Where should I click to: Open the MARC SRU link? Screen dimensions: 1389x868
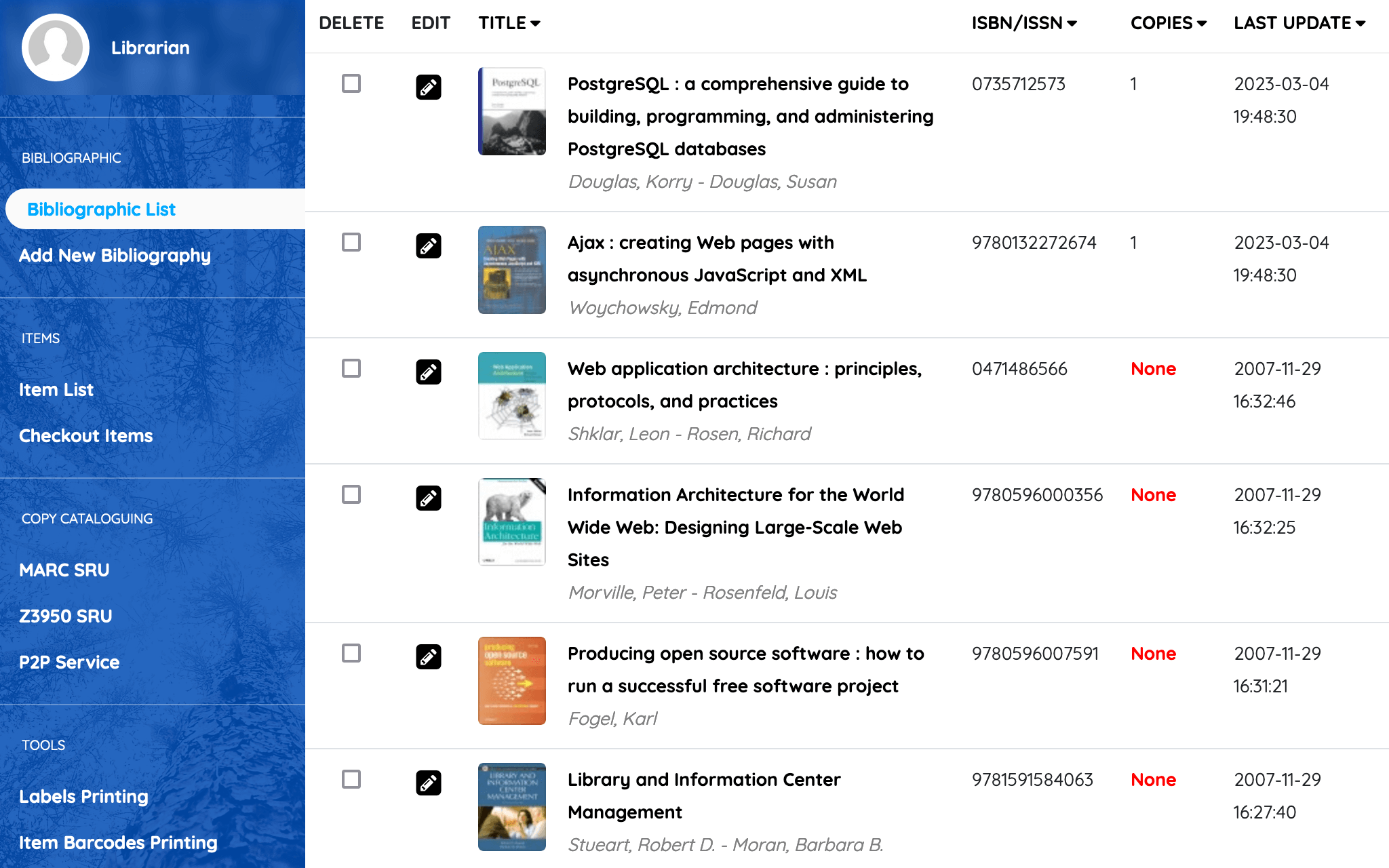click(x=64, y=570)
